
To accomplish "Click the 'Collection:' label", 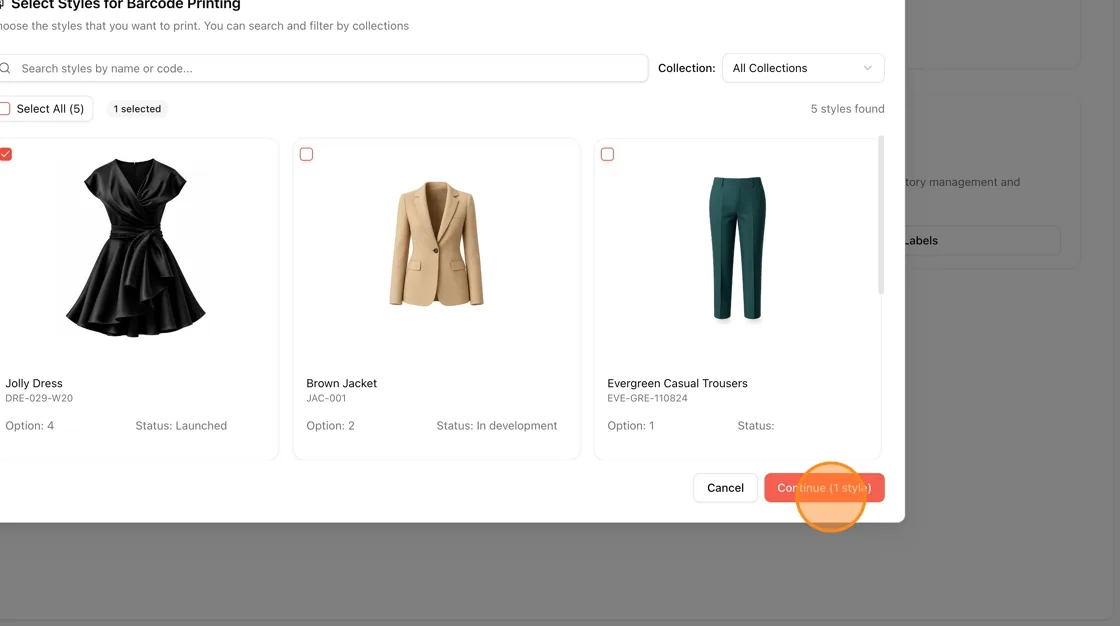I will tap(686, 68).
